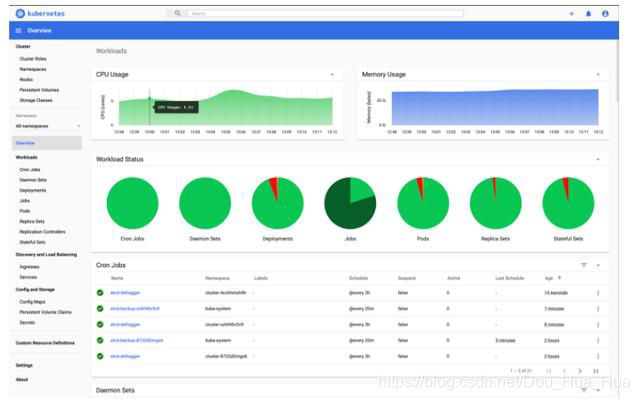Click the Name column header
The height and width of the screenshot is (400, 640).
pyautogui.click(x=117, y=278)
